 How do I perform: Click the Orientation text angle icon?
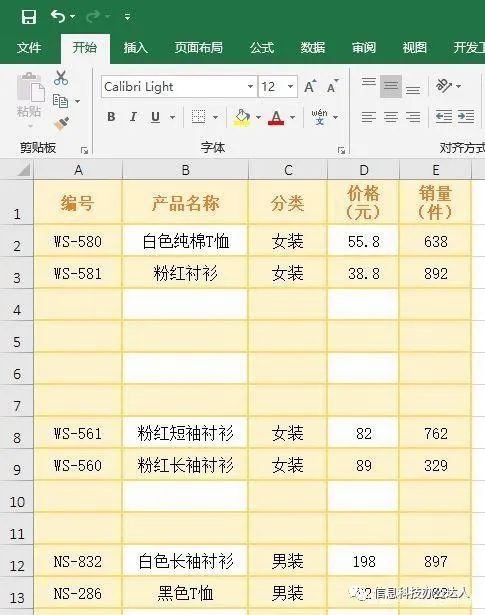444,85
